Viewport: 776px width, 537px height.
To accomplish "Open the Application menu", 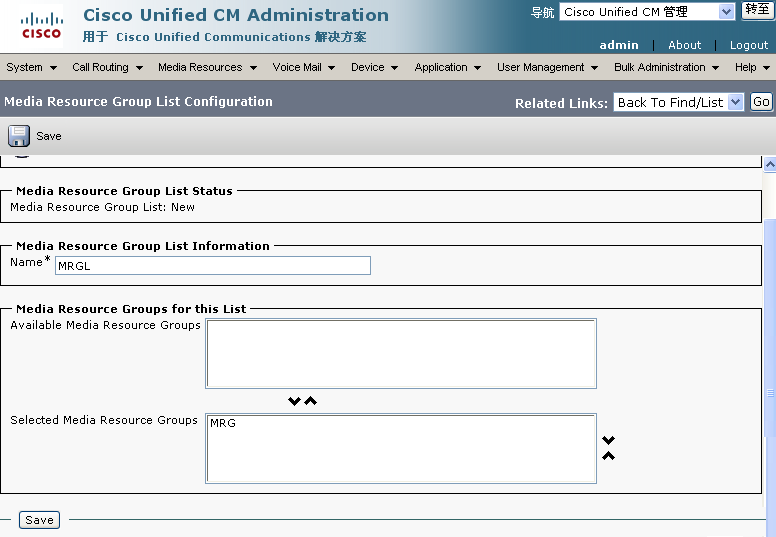I will [447, 67].
